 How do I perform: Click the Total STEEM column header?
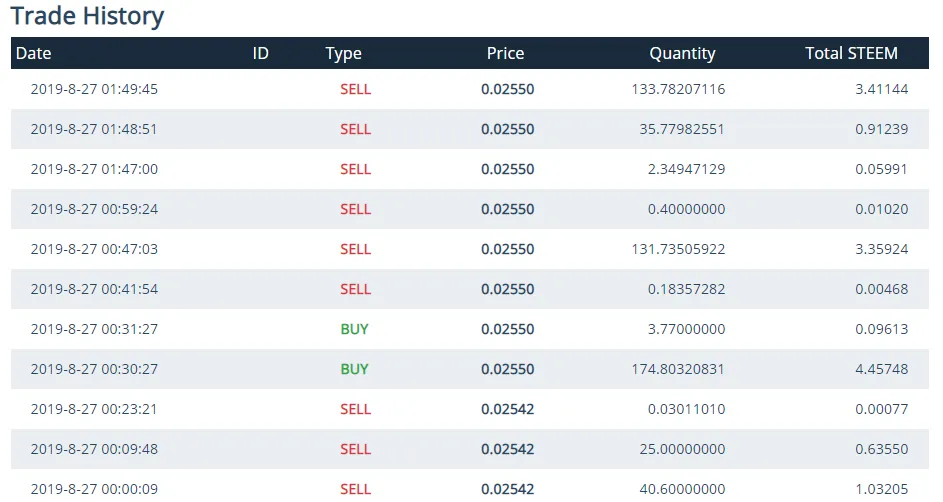[852, 54]
